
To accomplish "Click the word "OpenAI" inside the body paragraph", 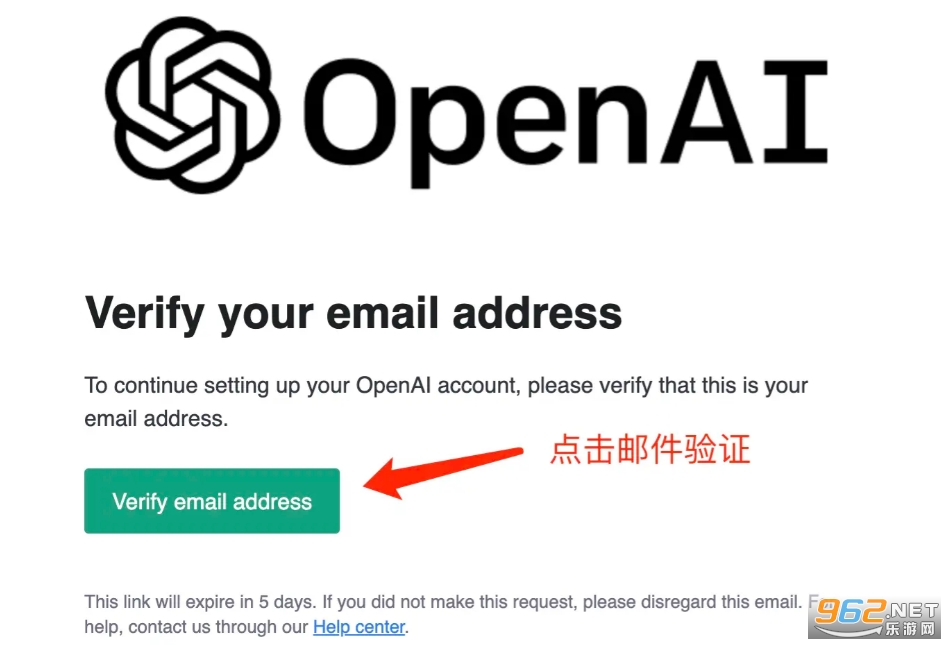I will (393, 385).
